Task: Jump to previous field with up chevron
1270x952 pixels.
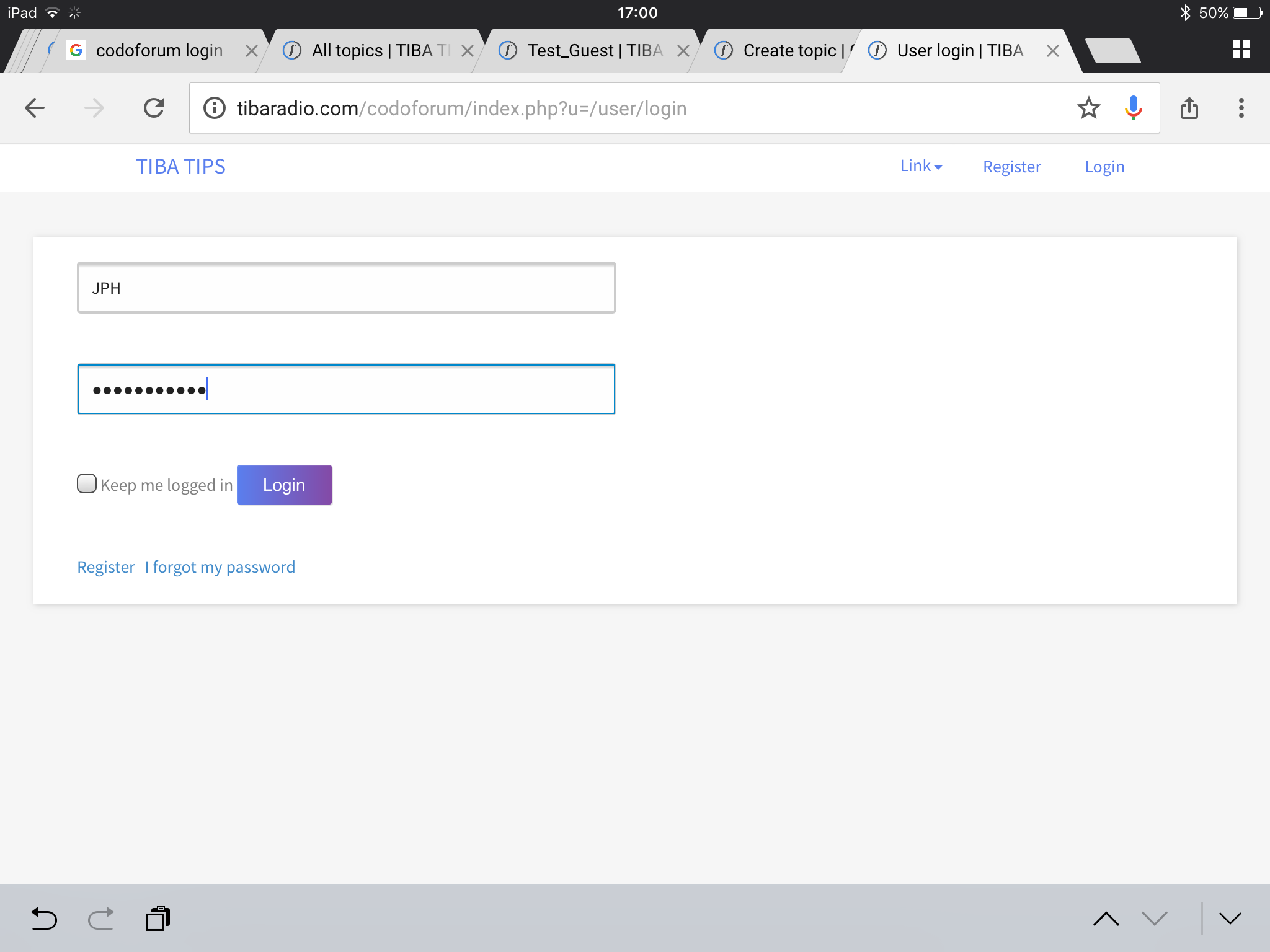Action: [1106, 918]
